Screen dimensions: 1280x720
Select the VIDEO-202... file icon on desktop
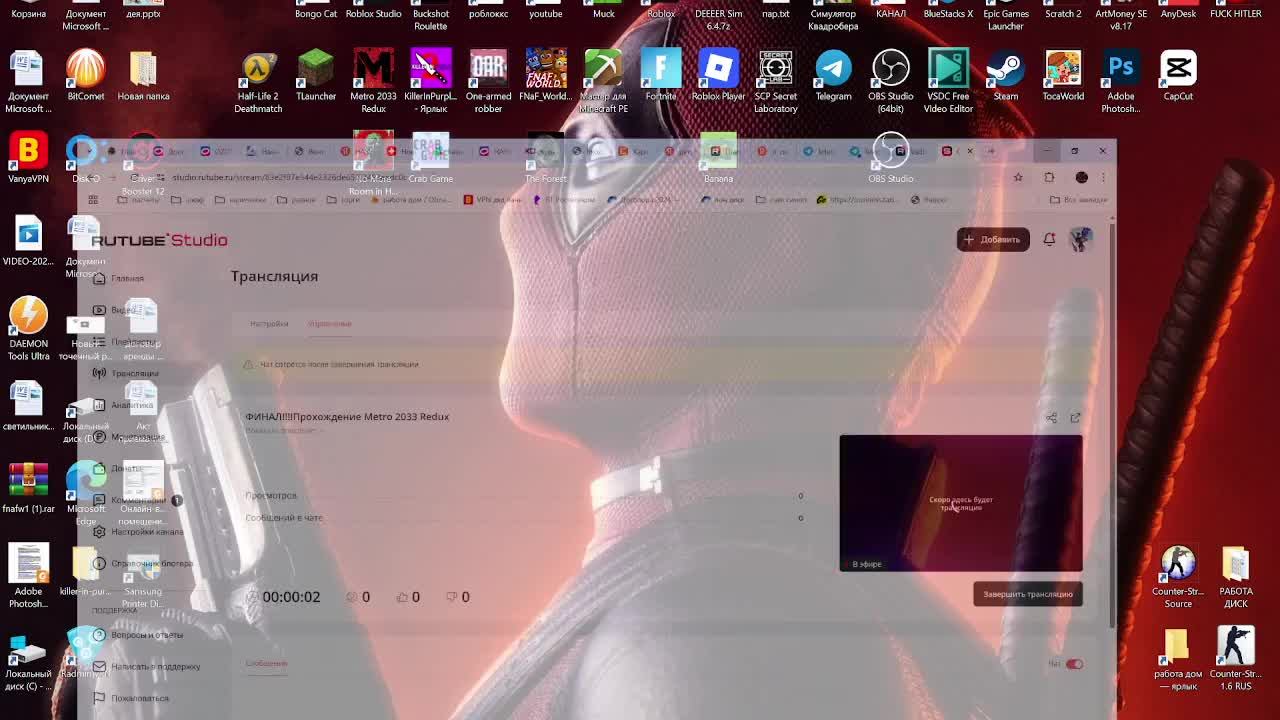[x=28, y=240]
